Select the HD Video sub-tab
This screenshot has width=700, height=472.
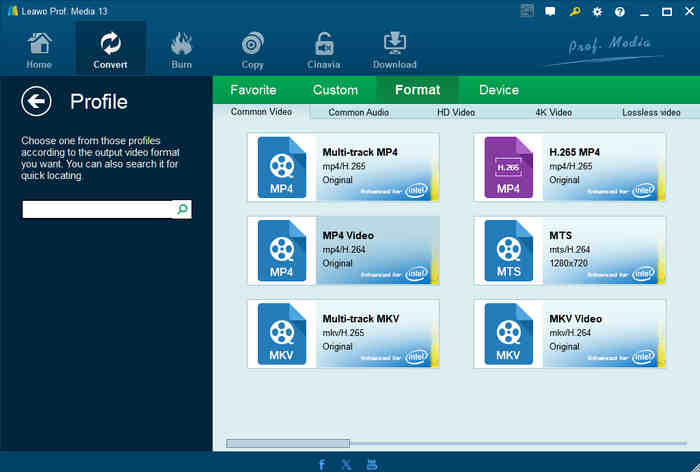click(456, 113)
